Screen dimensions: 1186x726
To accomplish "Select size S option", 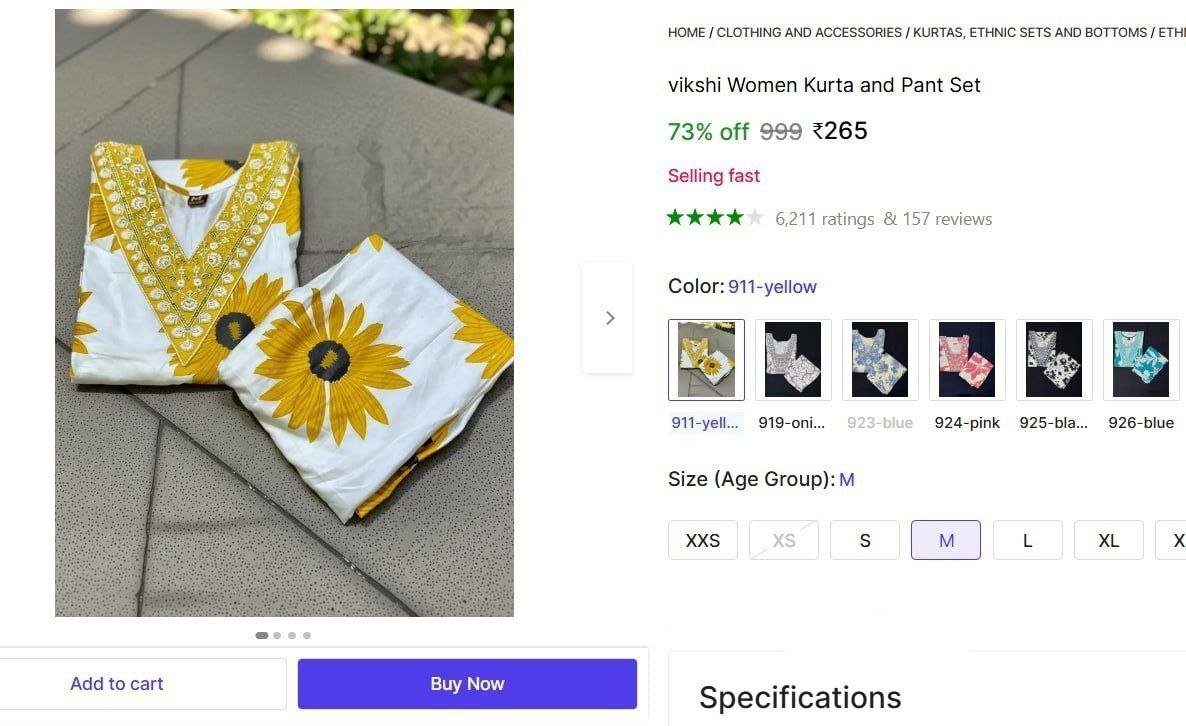I will pos(865,540).
